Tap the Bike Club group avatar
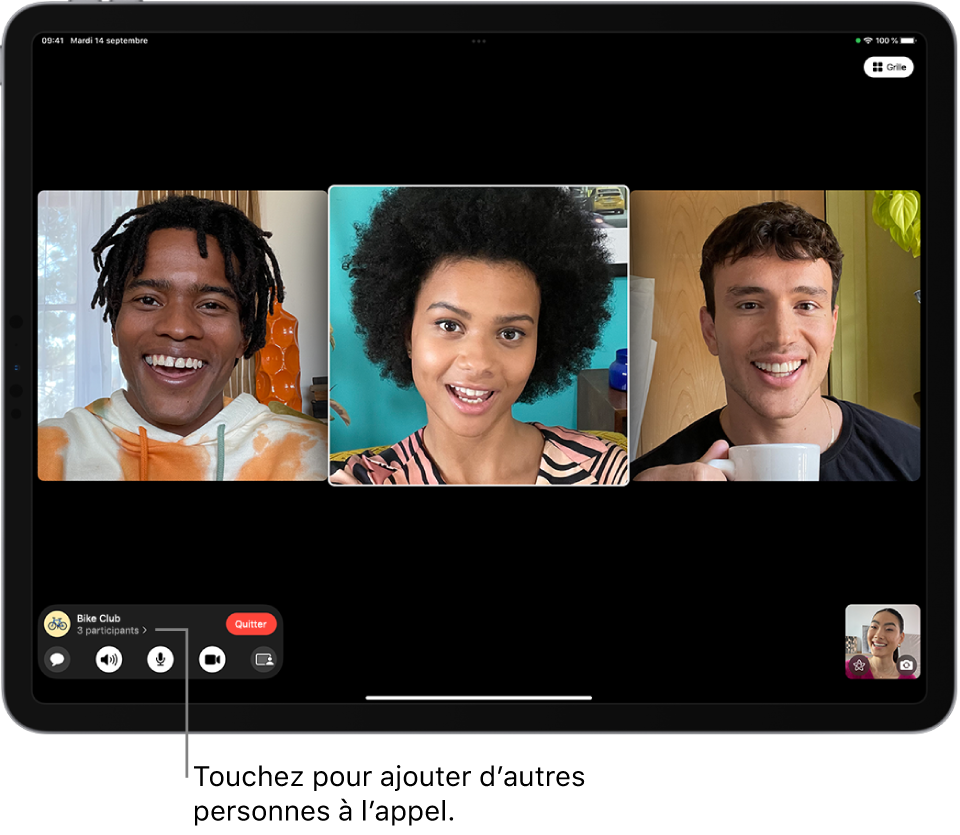The image size is (960, 835). [58, 624]
